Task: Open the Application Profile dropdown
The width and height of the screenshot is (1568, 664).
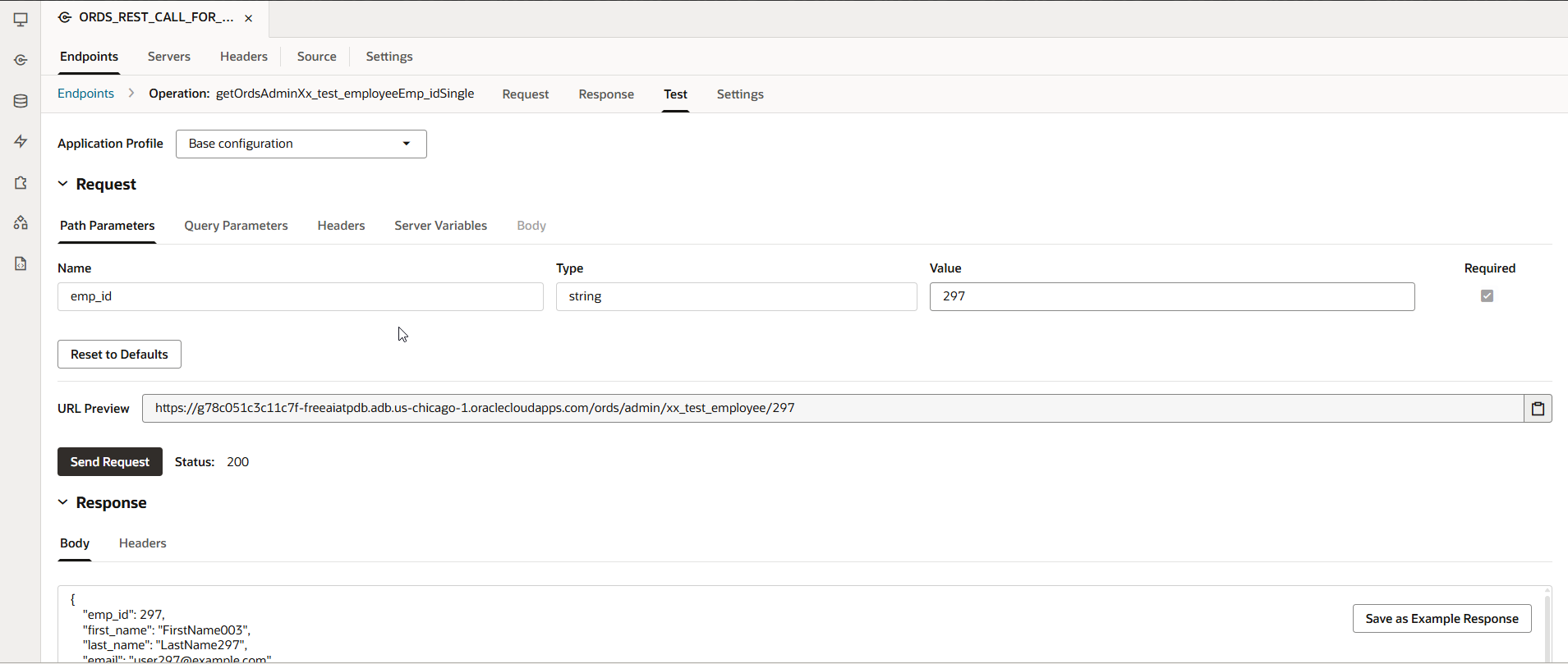Action: click(x=301, y=144)
